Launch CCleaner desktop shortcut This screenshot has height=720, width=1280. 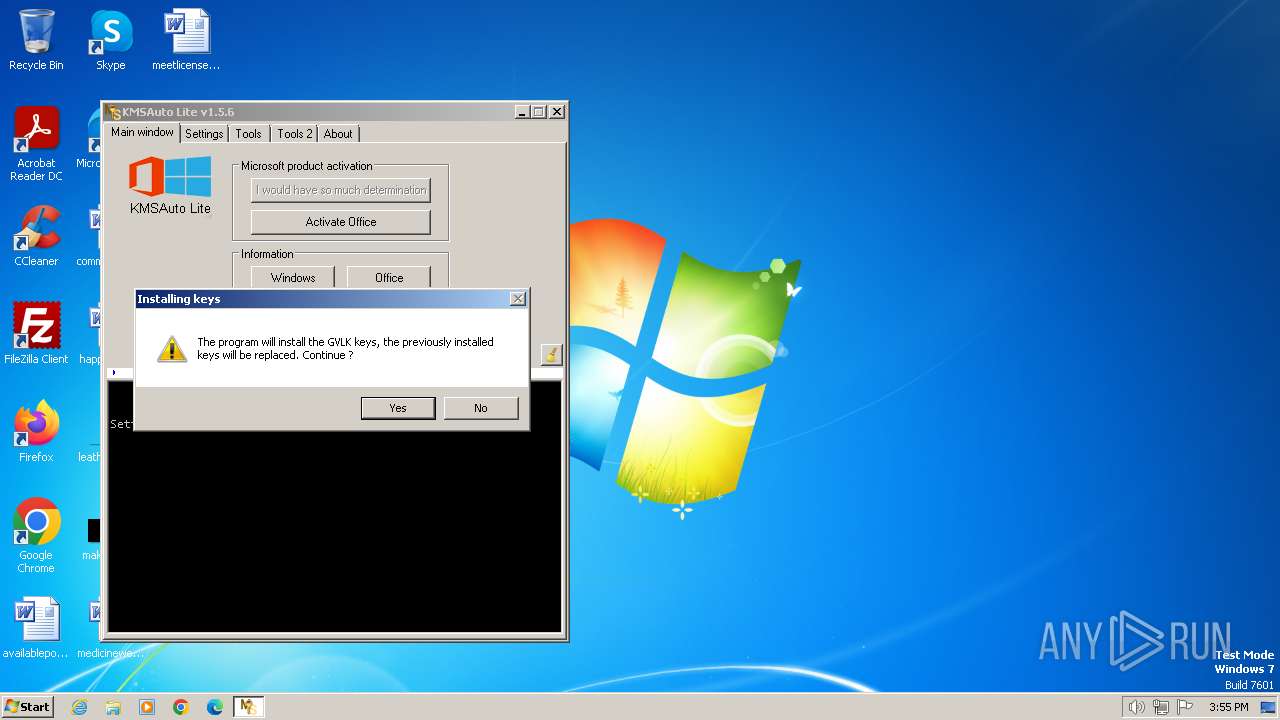coord(36,236)
